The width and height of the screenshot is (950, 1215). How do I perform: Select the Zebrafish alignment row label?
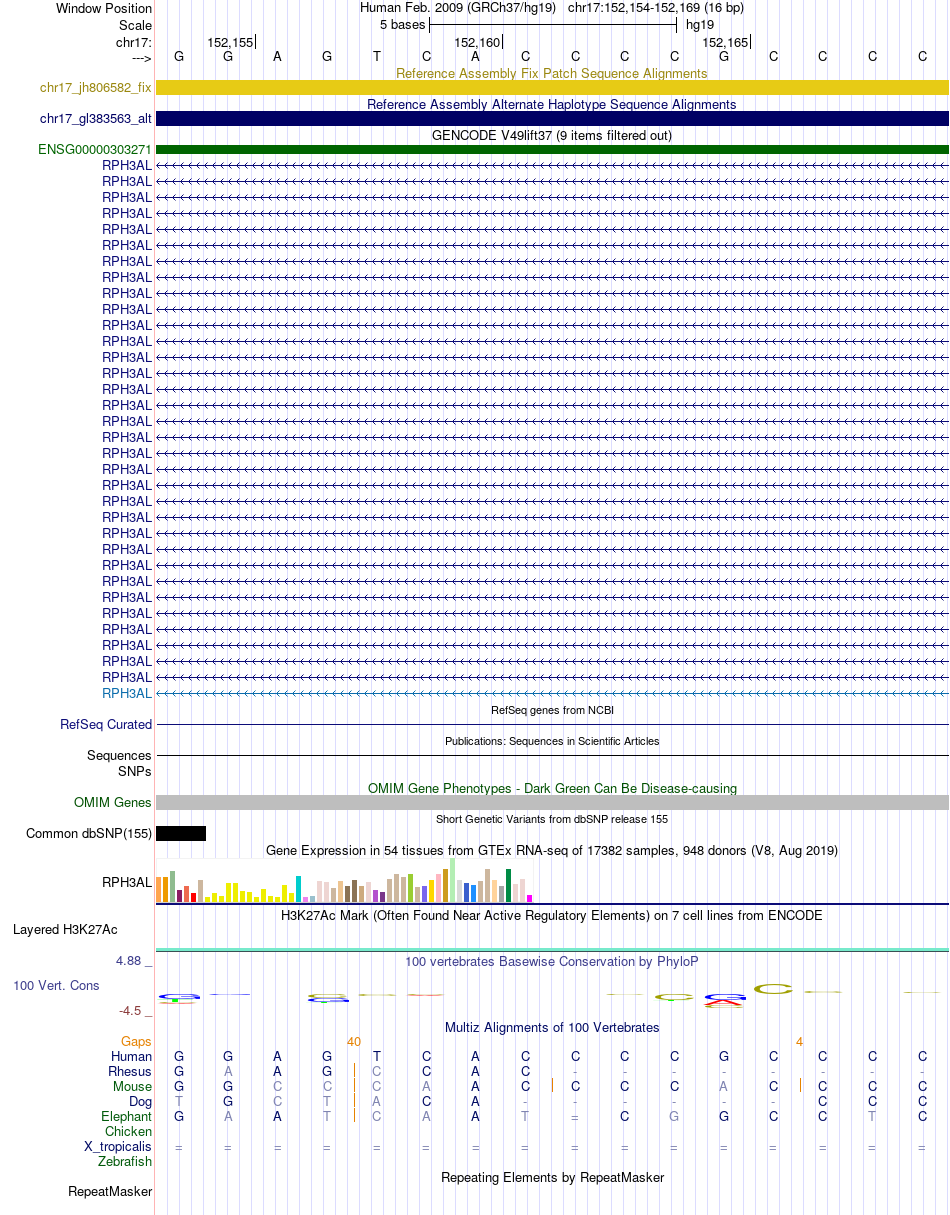[125, 1161]
